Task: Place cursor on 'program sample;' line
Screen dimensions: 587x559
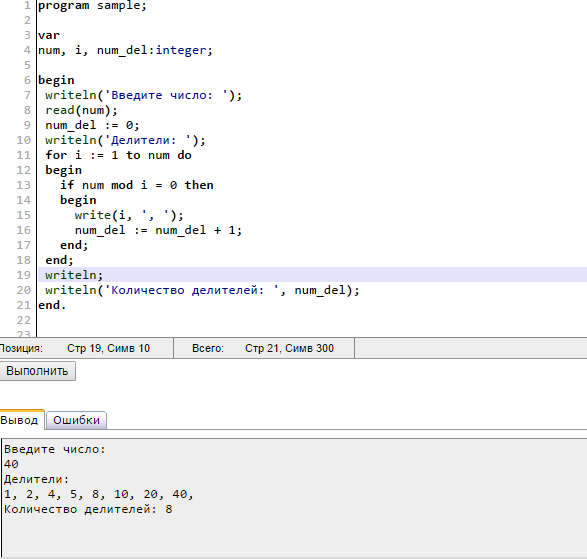Action: coord(92,6)
